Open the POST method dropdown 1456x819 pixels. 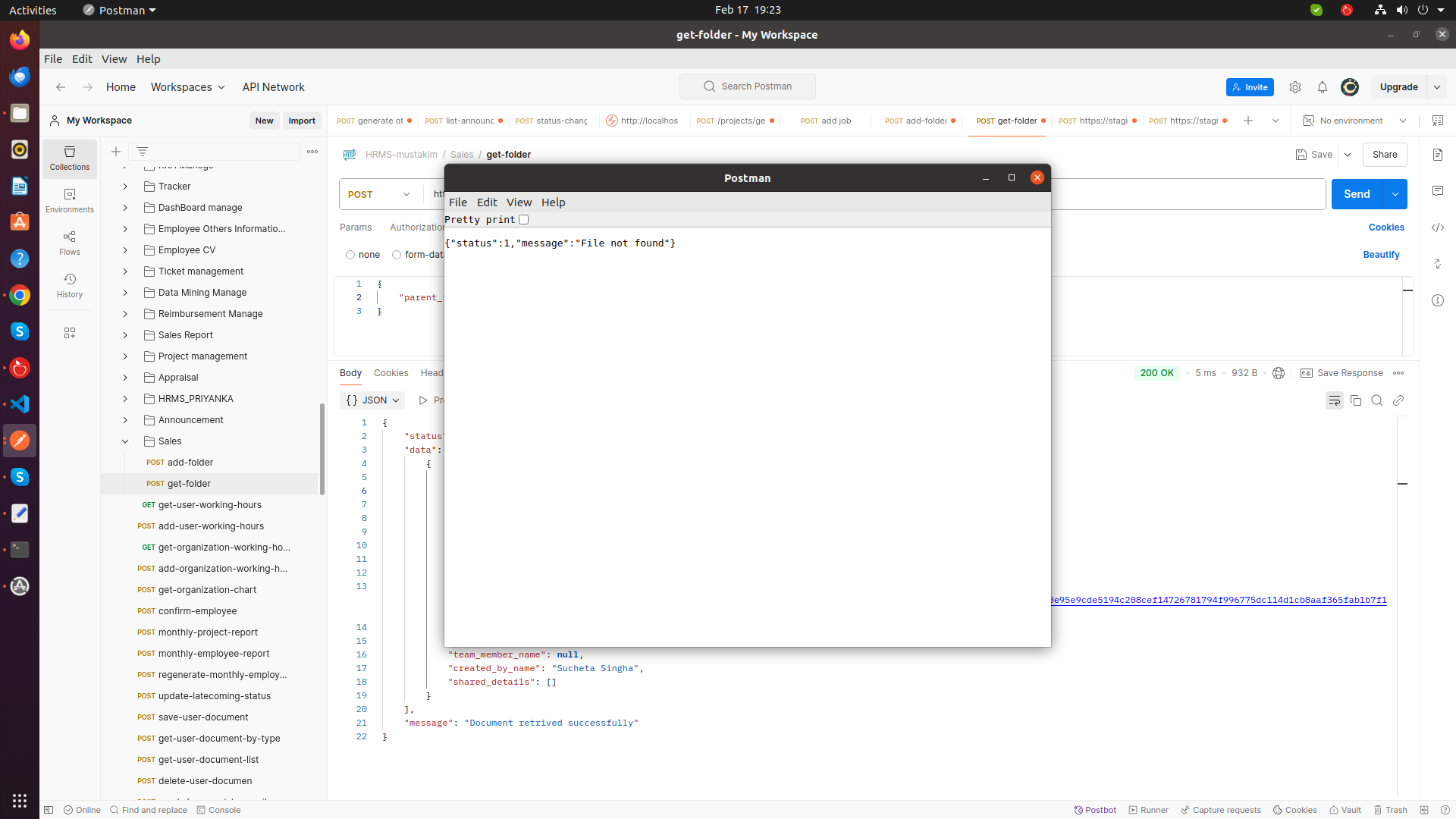(x=379, y=195)
